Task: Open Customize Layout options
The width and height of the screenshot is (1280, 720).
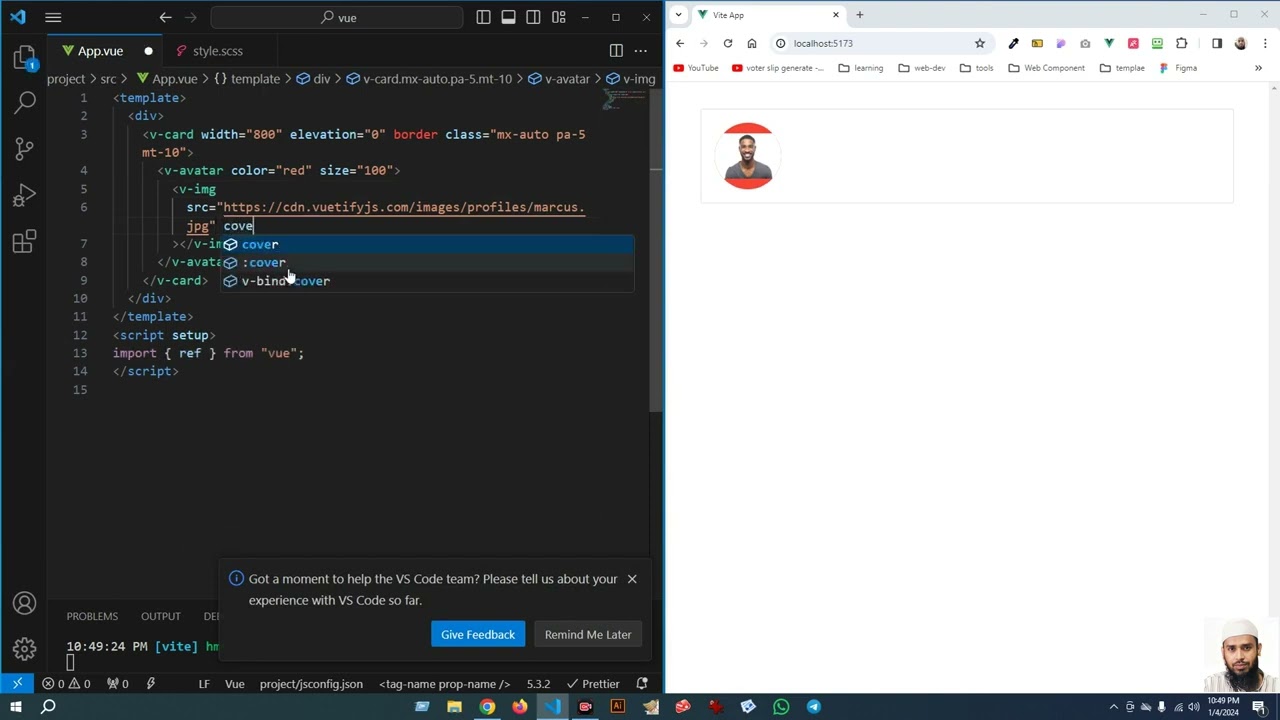Action: tap(559, 17)
